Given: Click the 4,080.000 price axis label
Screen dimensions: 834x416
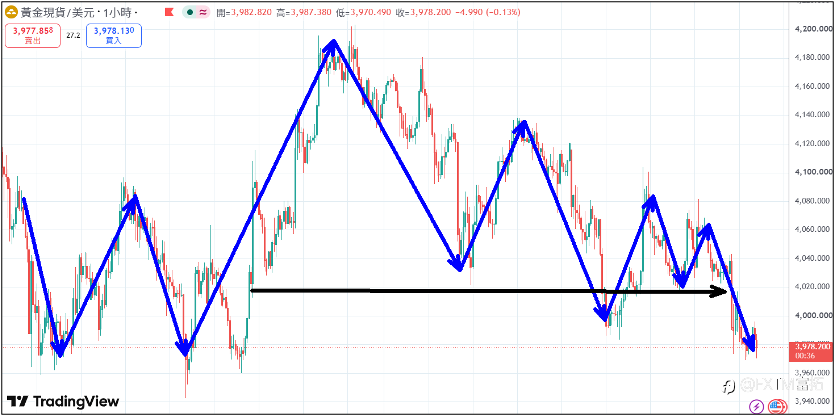Looking at the screenshot, I should point(812,201).
